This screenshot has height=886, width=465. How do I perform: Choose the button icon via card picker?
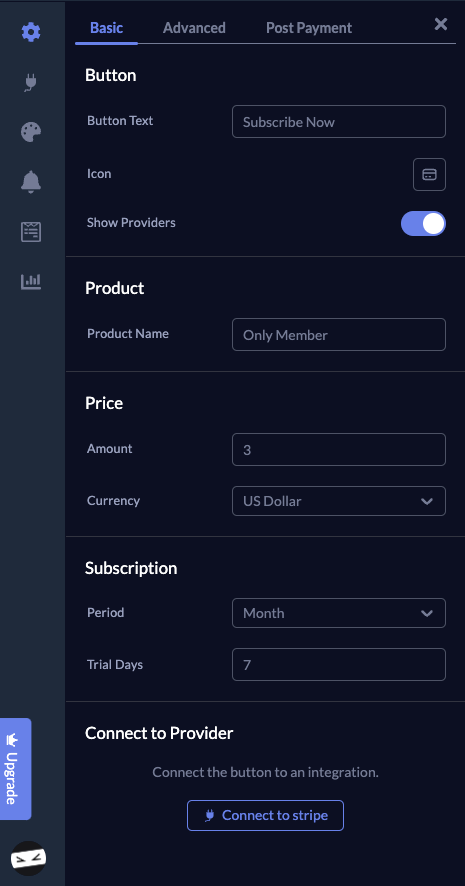pyautogui.click(x=429, y=175)
